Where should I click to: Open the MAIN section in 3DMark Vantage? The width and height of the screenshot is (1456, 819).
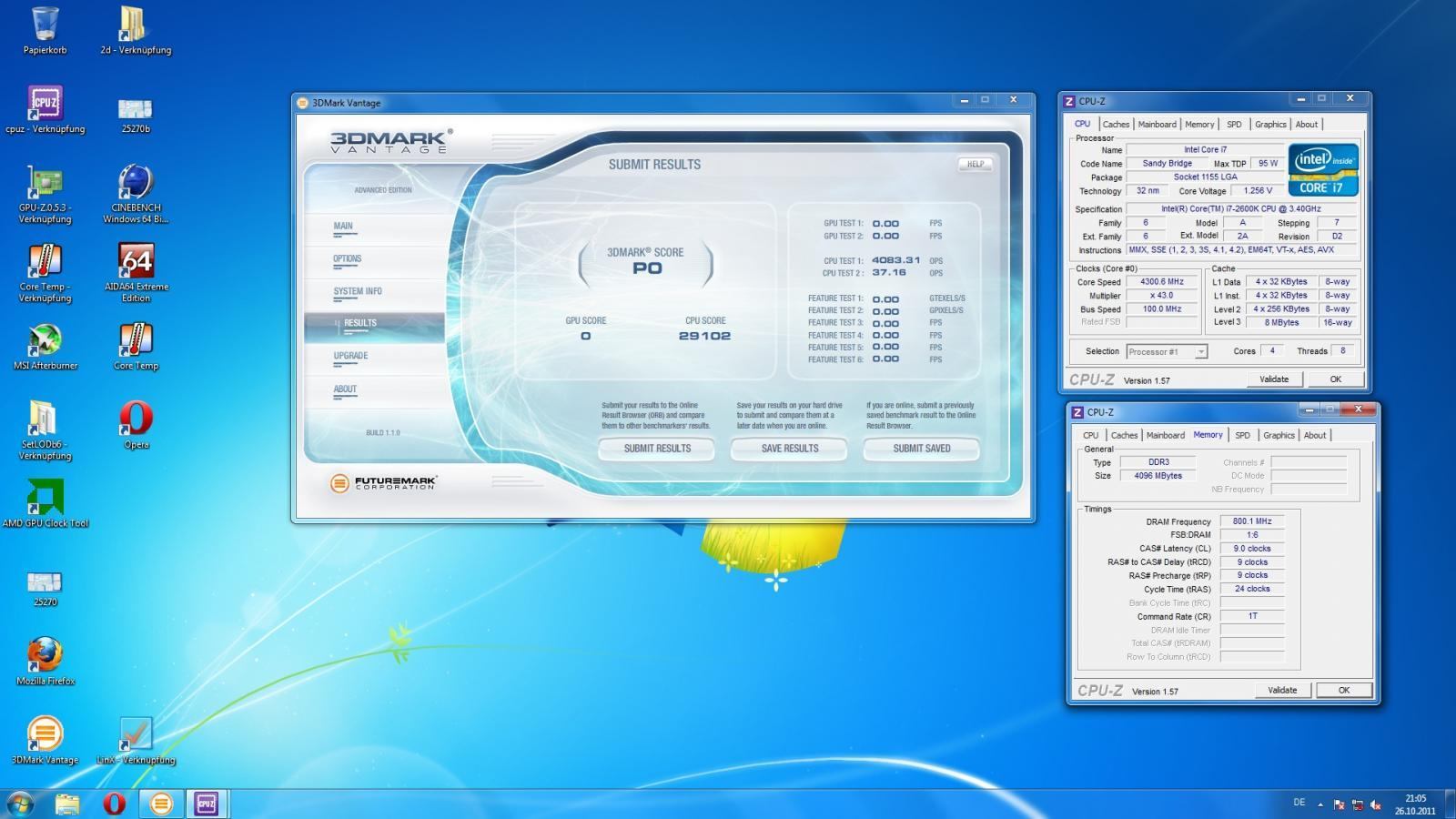point(343,226)
